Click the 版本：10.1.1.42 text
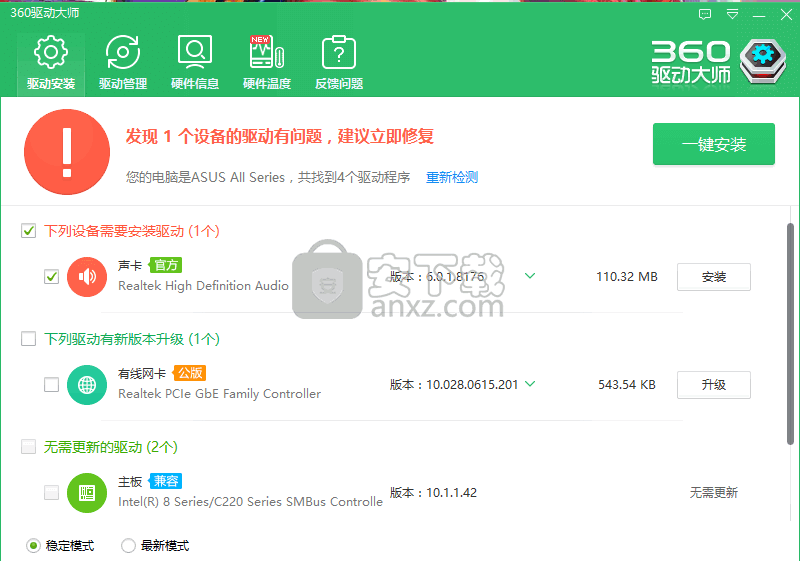Screen dimensions: 800x561 [433, 493]
